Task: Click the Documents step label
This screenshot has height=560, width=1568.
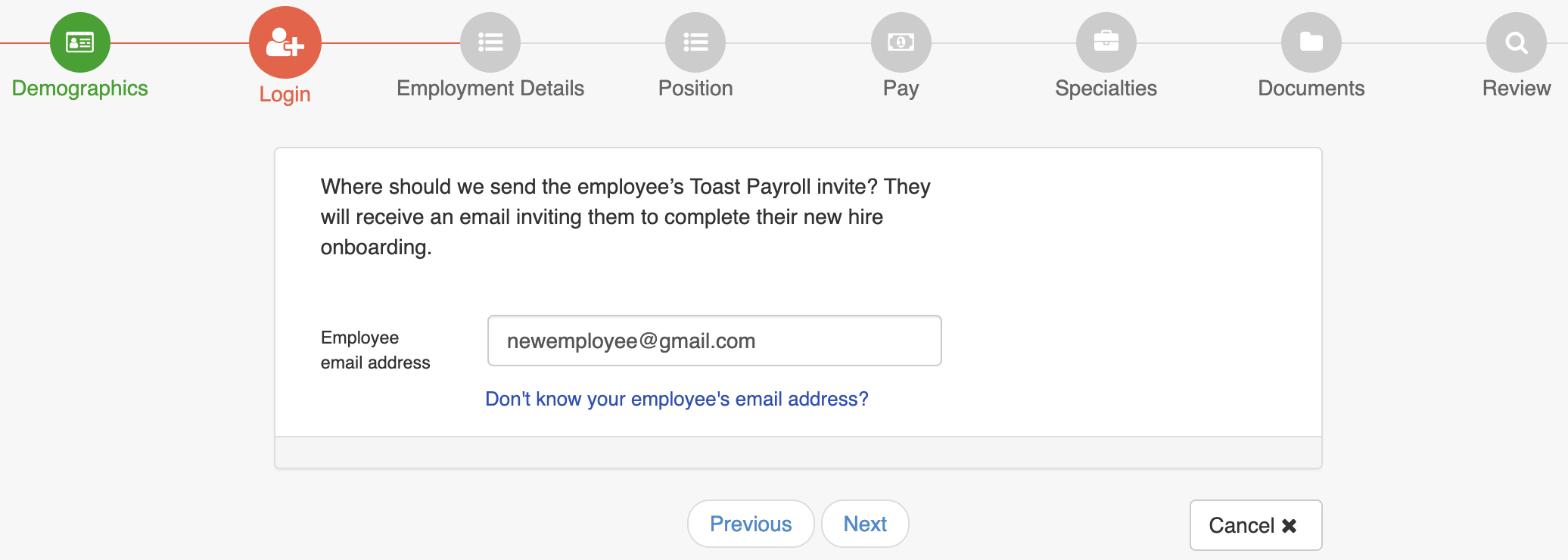Action: (x=1311, y=88)
